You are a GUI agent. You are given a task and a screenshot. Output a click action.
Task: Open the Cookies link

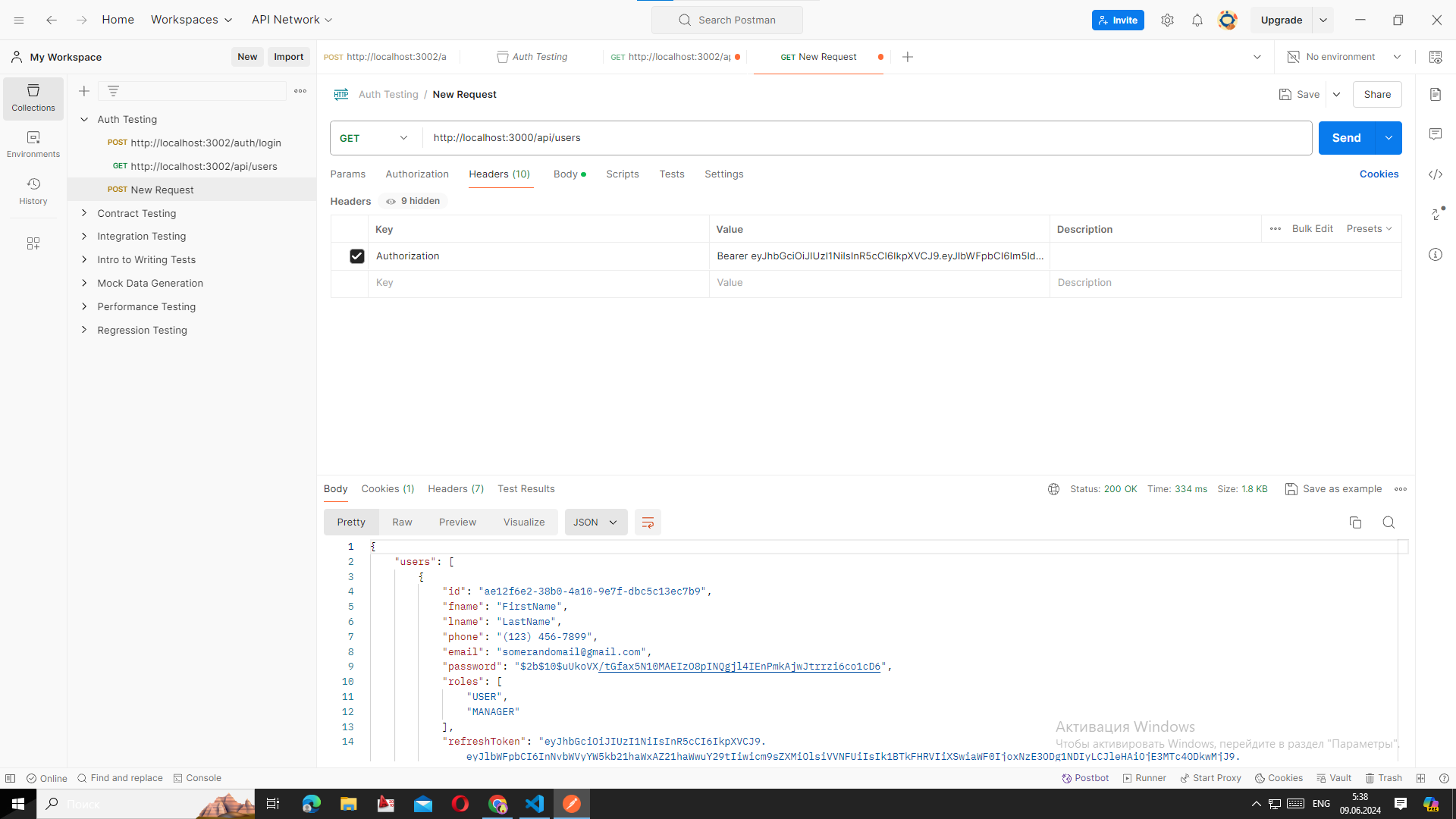[1379, 174]
